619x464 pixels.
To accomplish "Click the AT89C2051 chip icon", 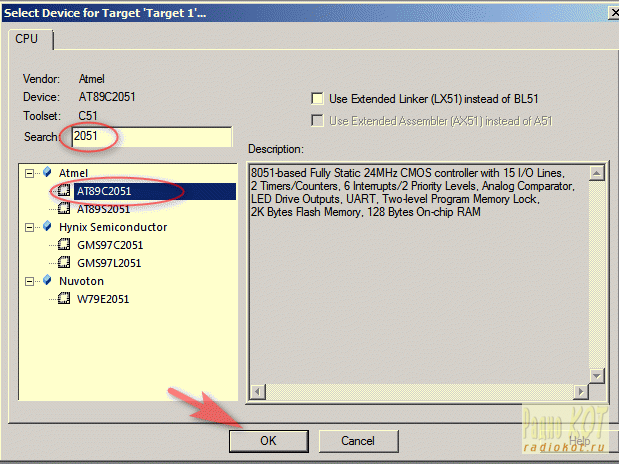I will tap(64, 191).
